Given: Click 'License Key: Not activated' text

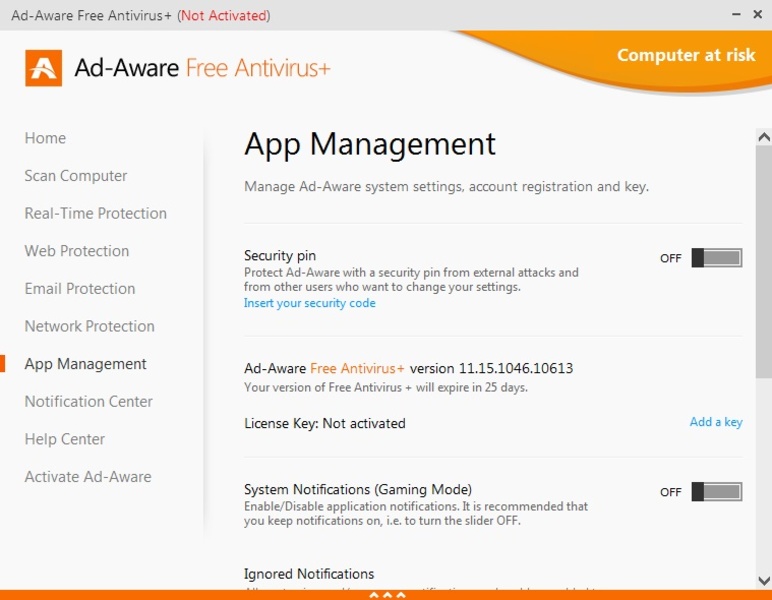Looking at the screenshot, I should (x=325, y=423).
